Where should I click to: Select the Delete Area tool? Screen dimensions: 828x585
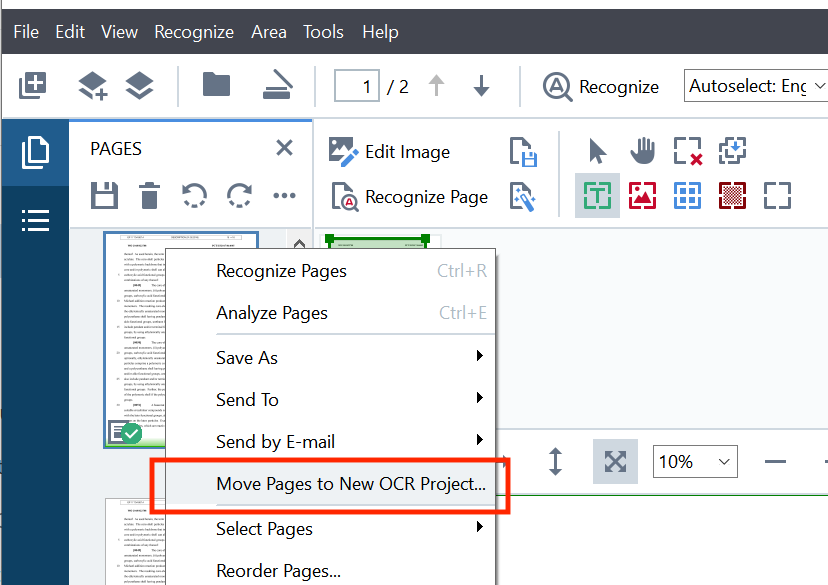pos(689,151)
